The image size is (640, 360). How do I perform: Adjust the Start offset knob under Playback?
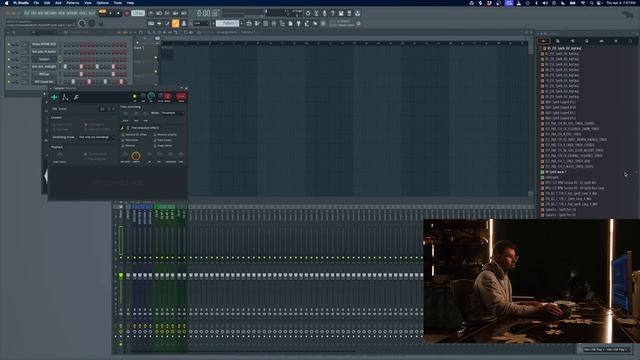click(60, 156)
